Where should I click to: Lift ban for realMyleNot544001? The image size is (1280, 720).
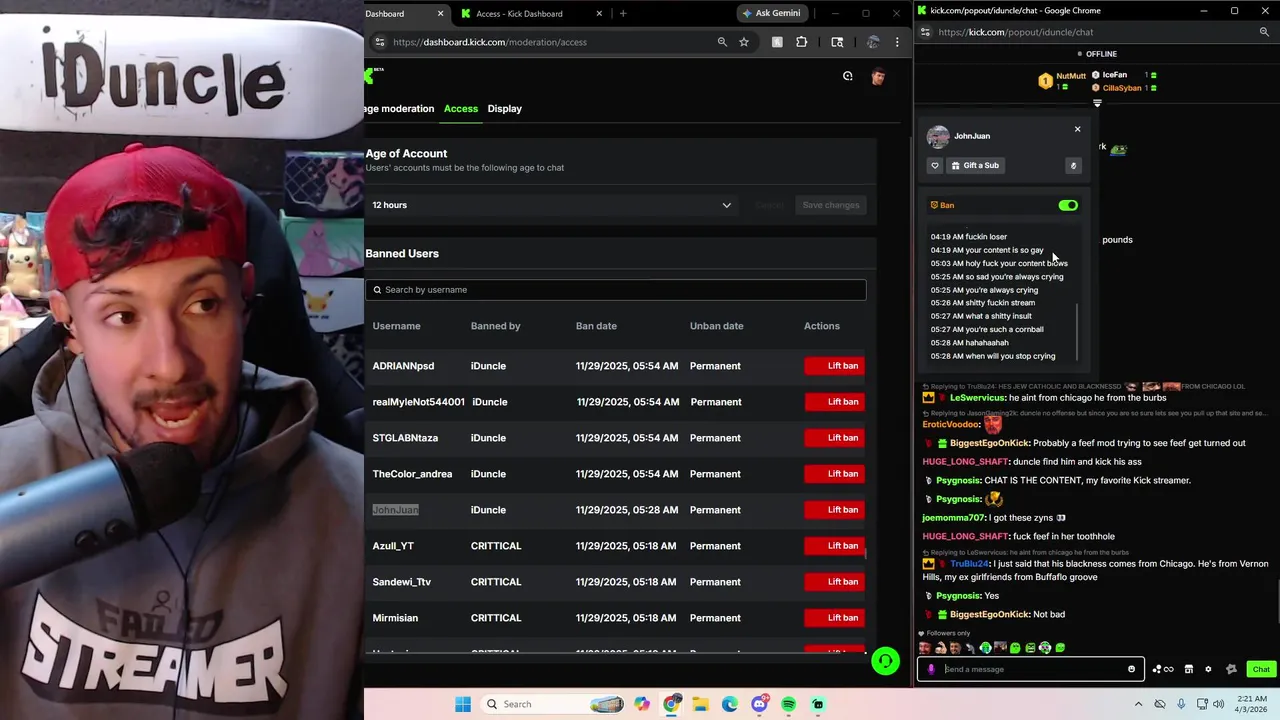pyautogui.click(x=835, y=402)
